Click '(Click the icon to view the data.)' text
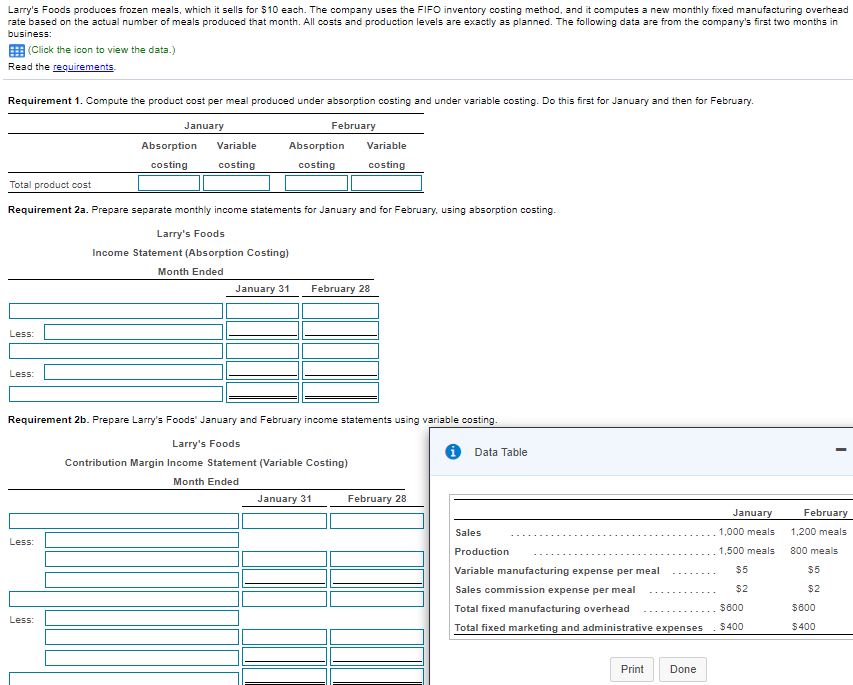This screenshot has height=685, width=853. click(102, 50)
